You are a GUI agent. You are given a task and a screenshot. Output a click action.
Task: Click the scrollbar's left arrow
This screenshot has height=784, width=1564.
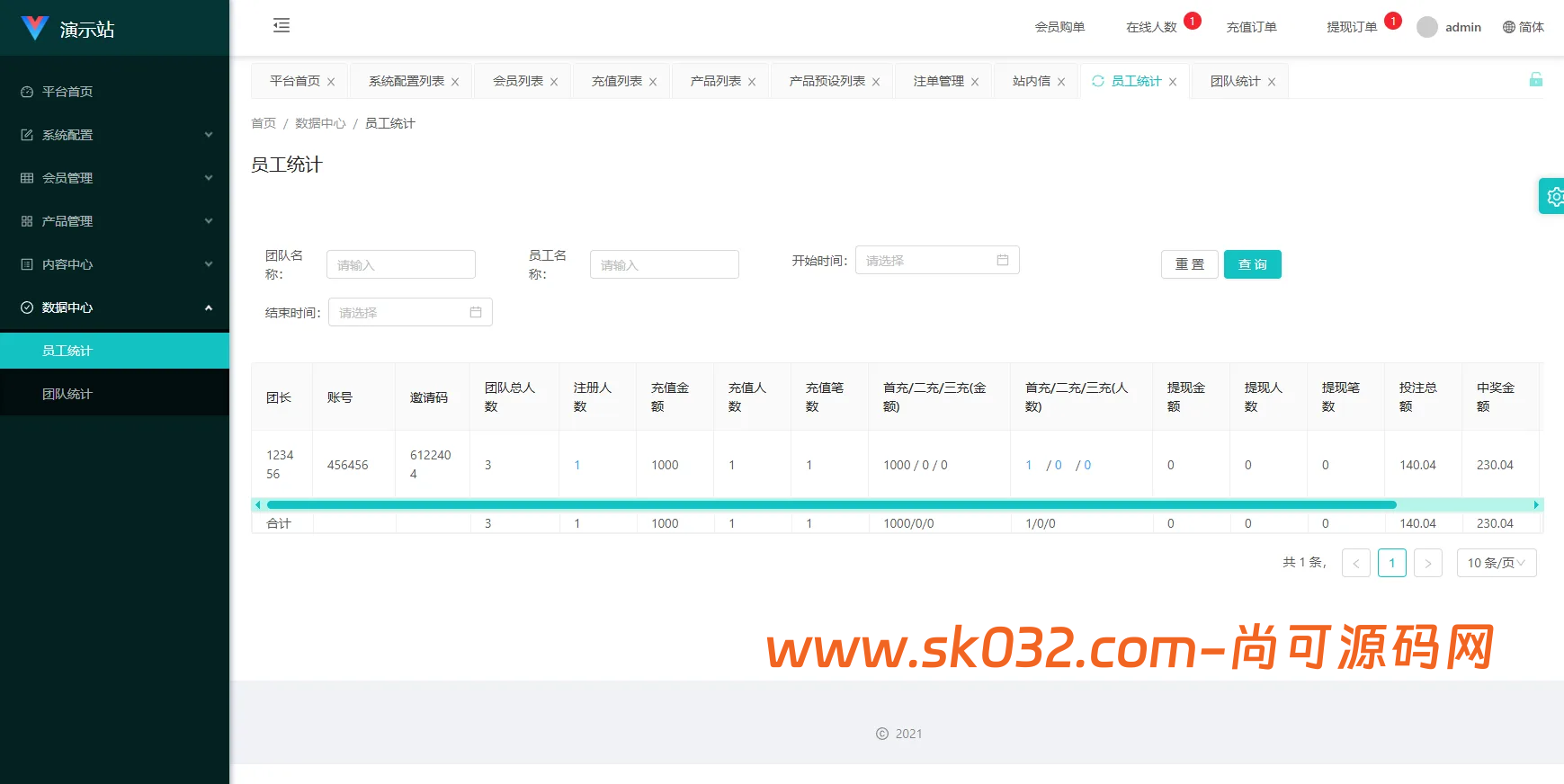click(258, 505)
